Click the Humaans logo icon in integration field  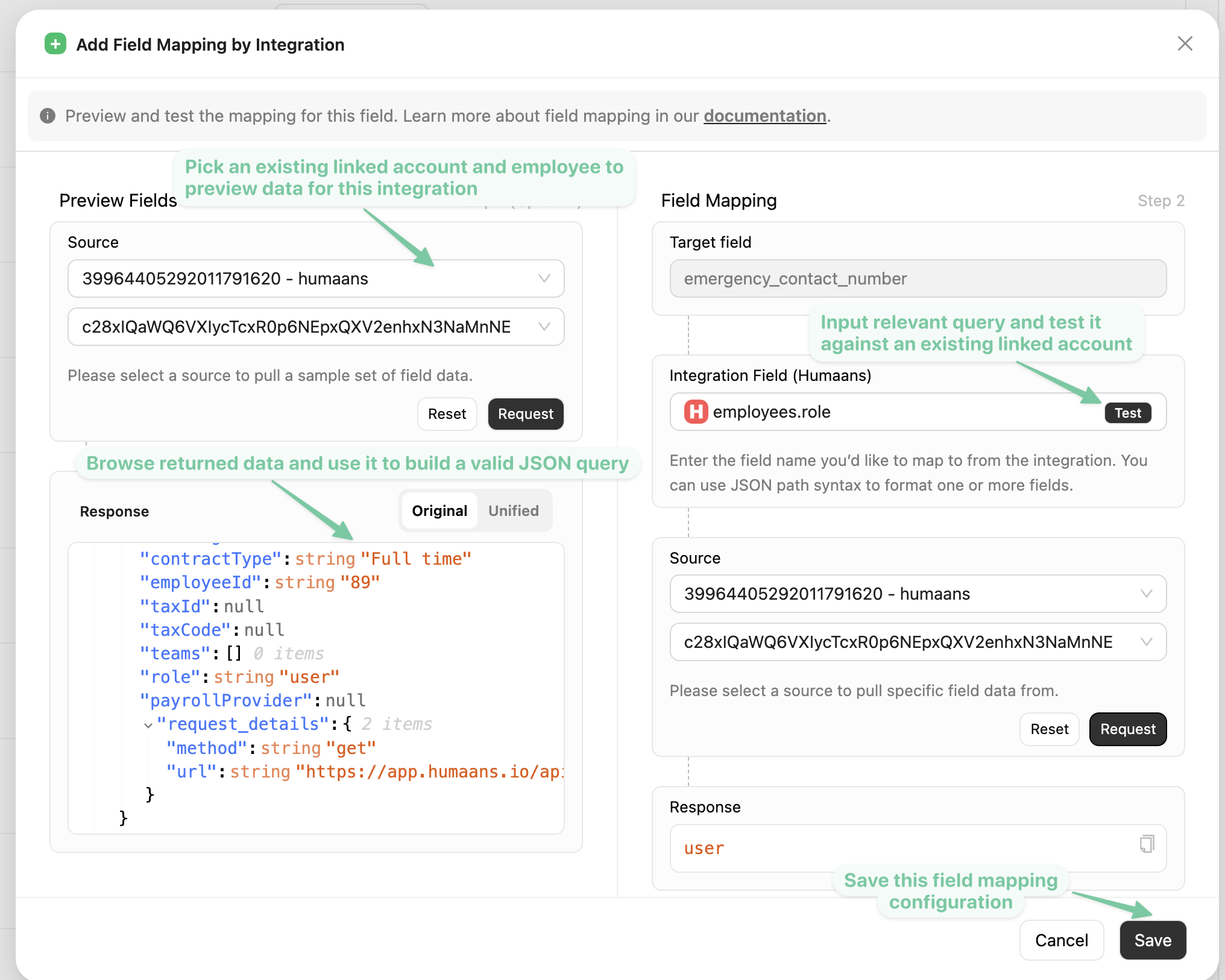click(696, 412)
